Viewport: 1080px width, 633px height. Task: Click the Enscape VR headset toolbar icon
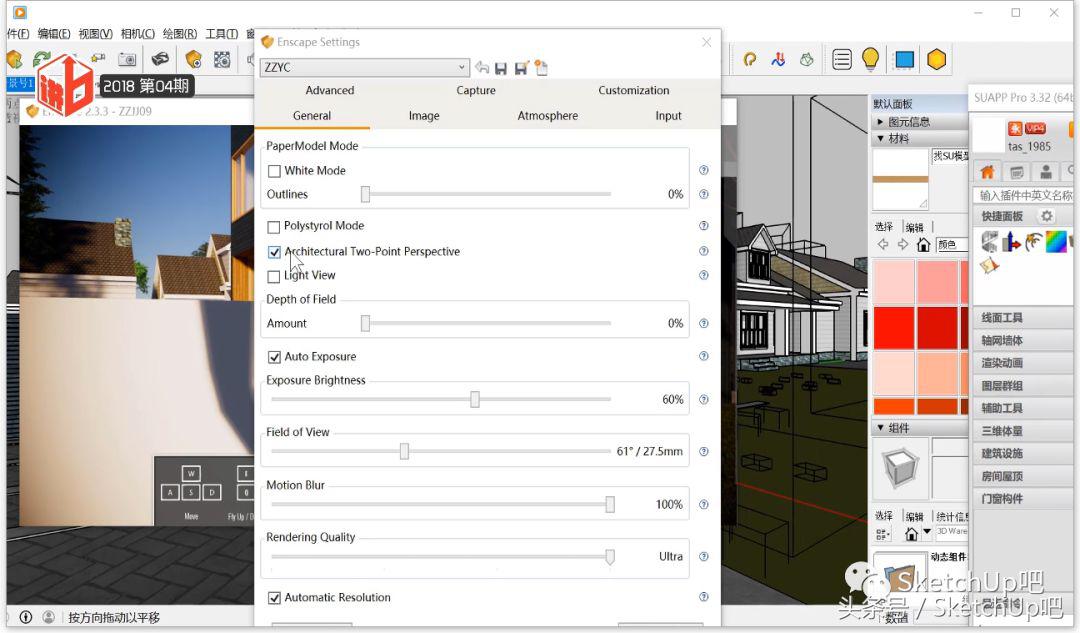(160, 60)
